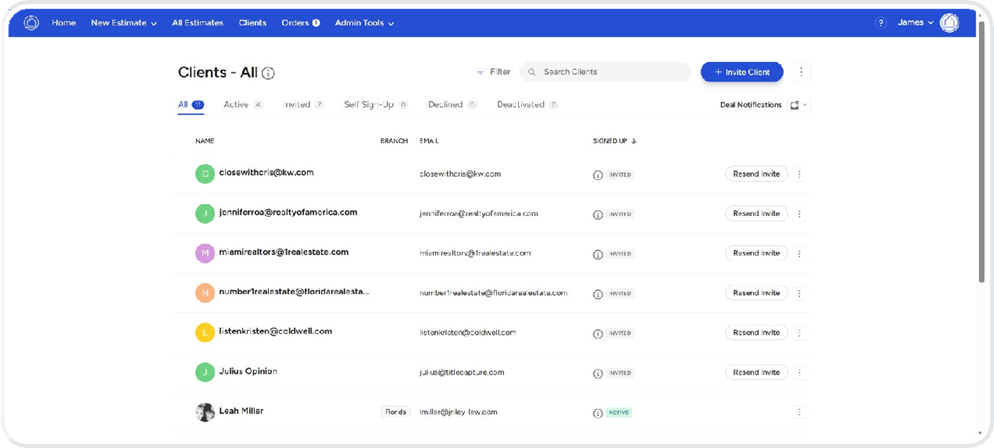The image size is (994, 448).
Task: Open the row menu for listenkristen@coldwell.com
Action: point(799,333)
